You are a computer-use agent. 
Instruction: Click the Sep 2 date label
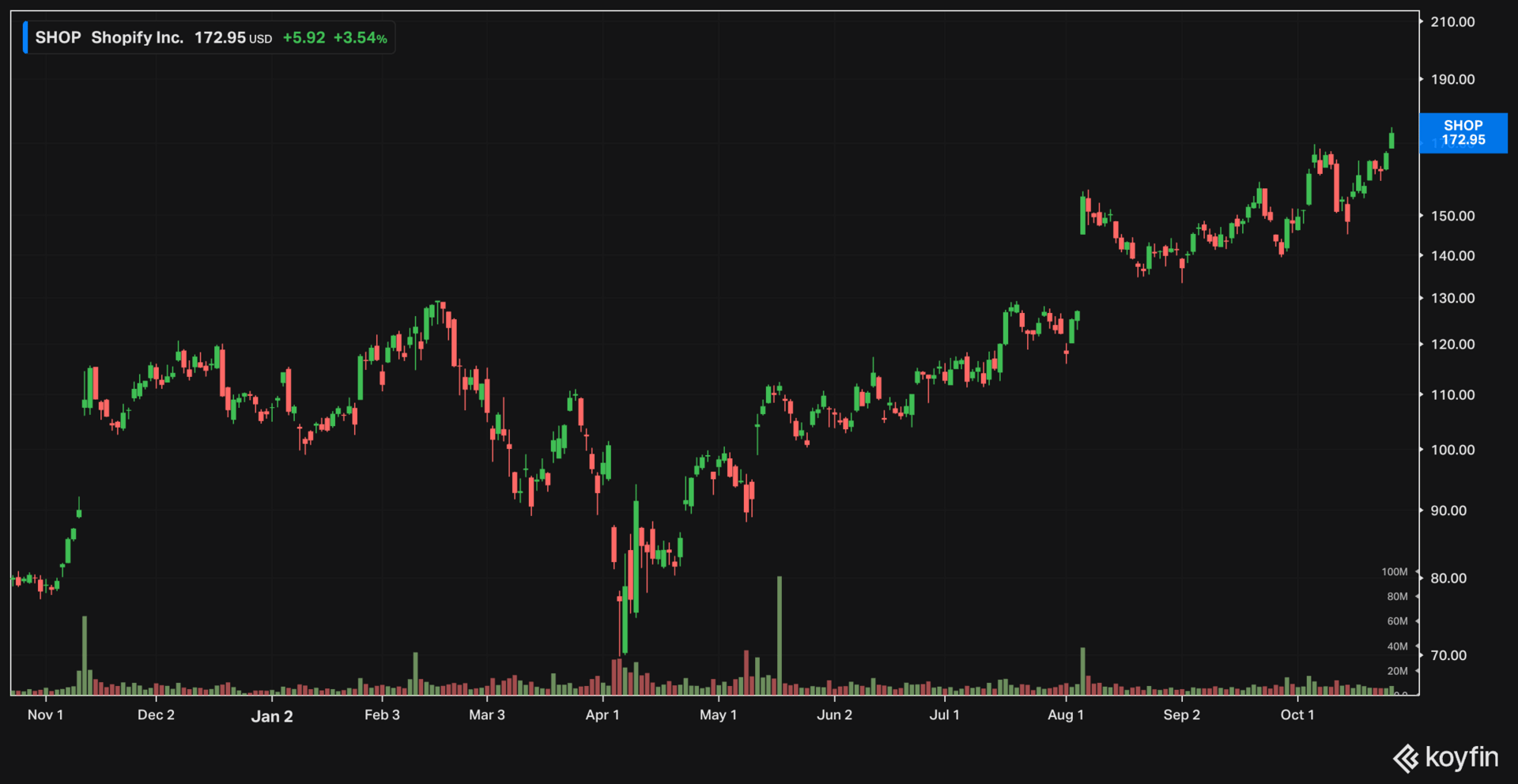(1181, 715)
